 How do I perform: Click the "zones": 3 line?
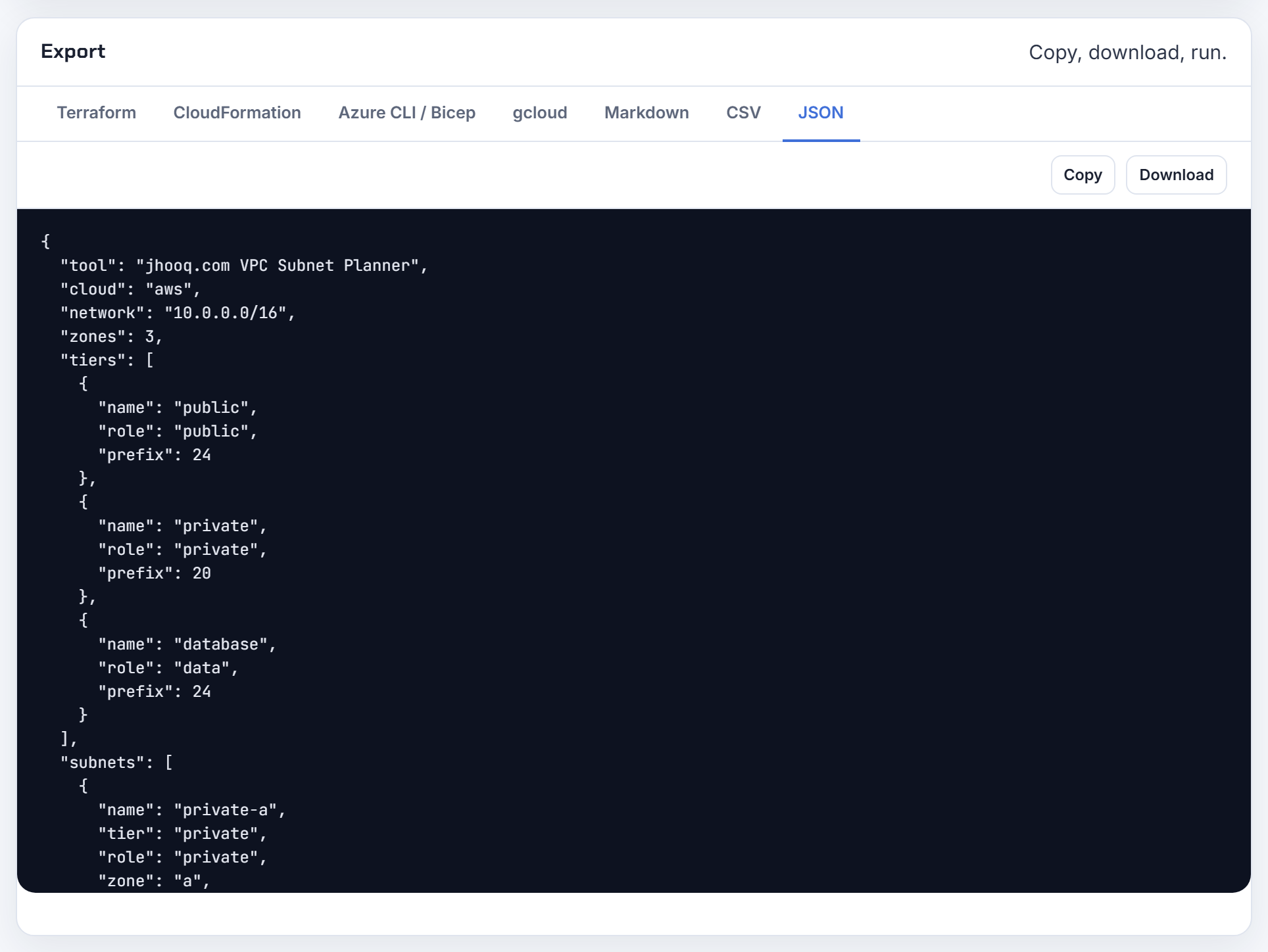pyautogui.click(x=111, y=337)
